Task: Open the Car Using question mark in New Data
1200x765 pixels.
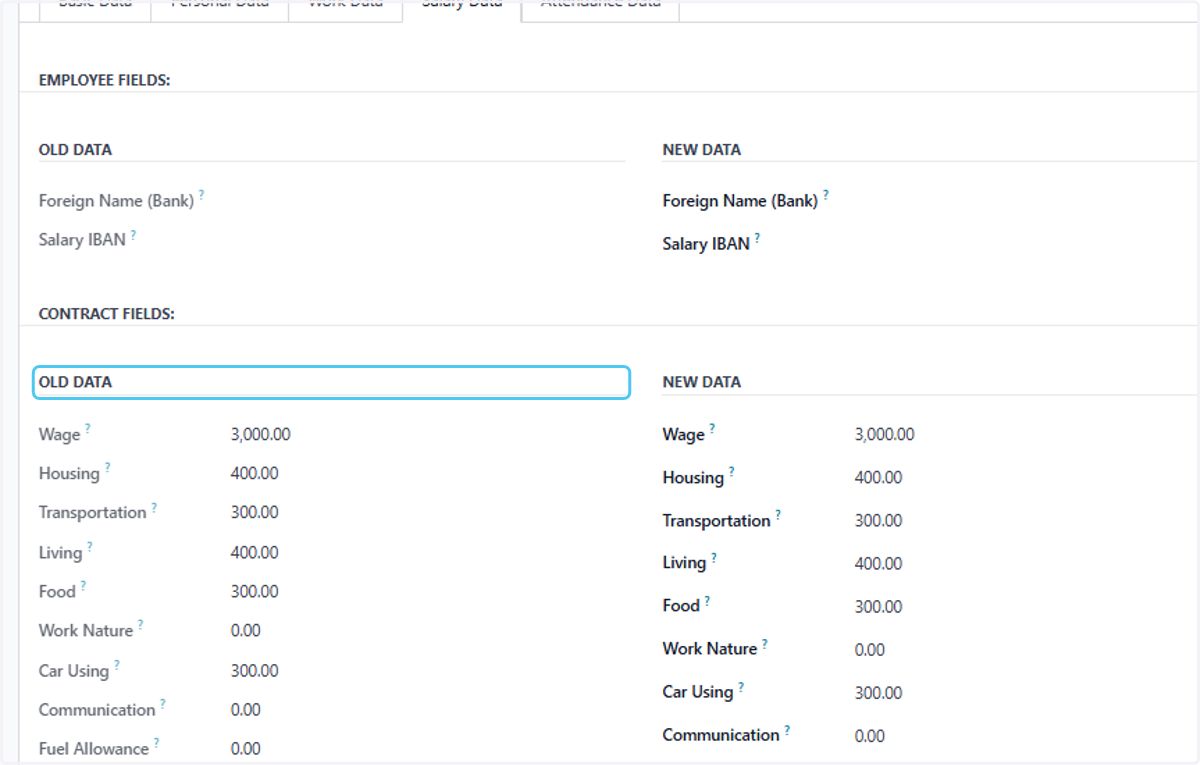Action: tap(740, 687)
